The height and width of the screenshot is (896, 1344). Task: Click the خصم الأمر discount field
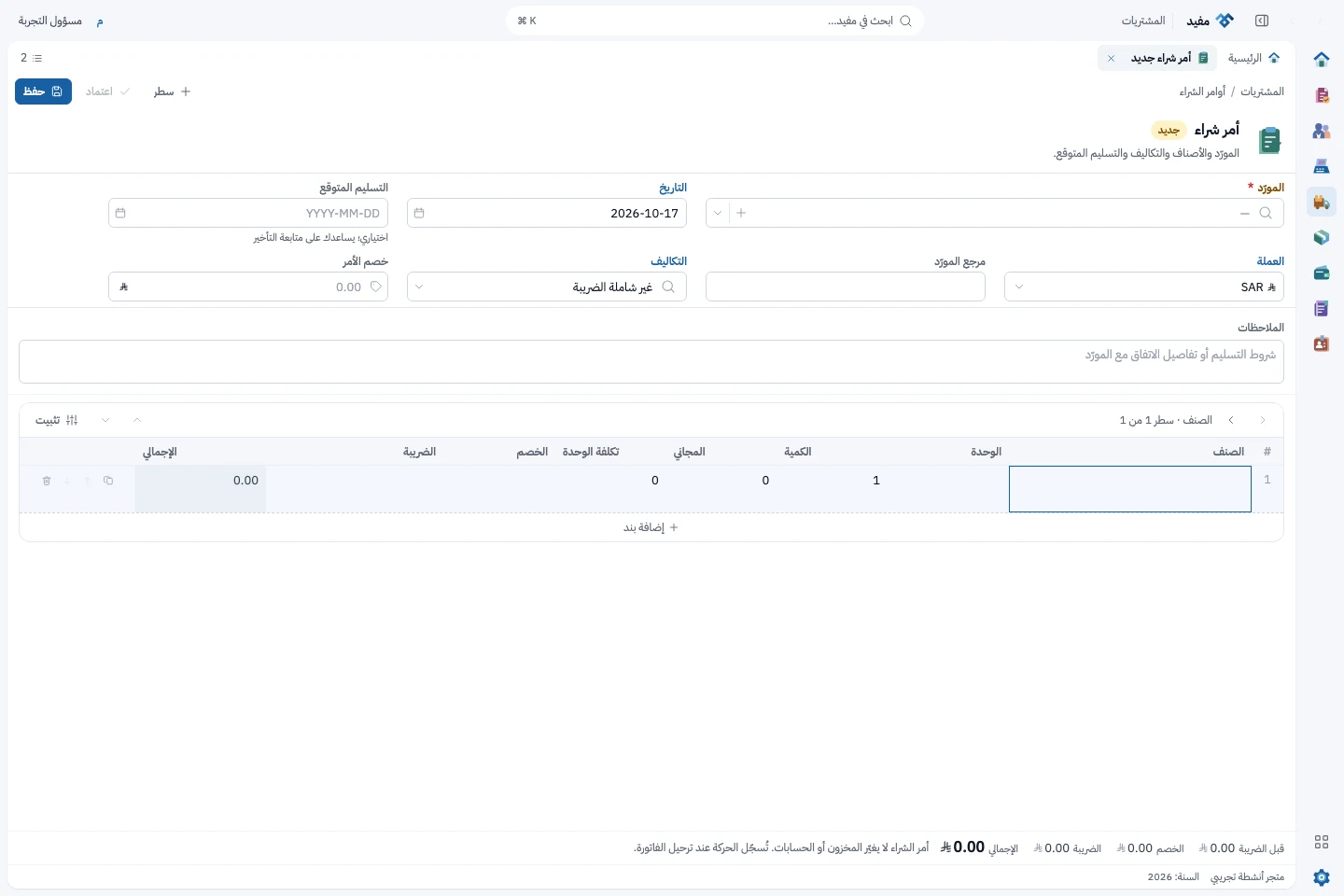coord(248,287)
